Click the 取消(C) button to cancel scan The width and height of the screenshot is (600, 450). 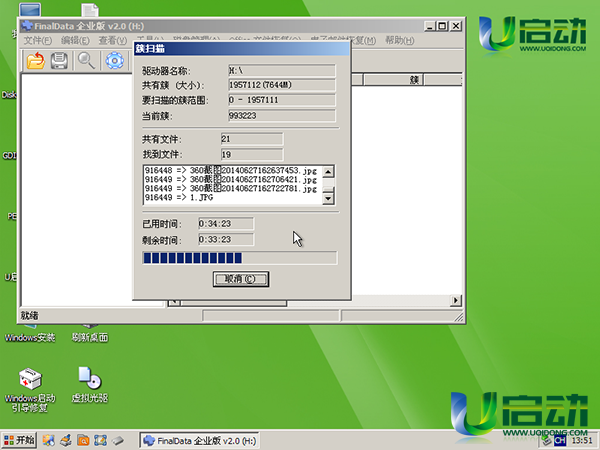pos(241,279)
